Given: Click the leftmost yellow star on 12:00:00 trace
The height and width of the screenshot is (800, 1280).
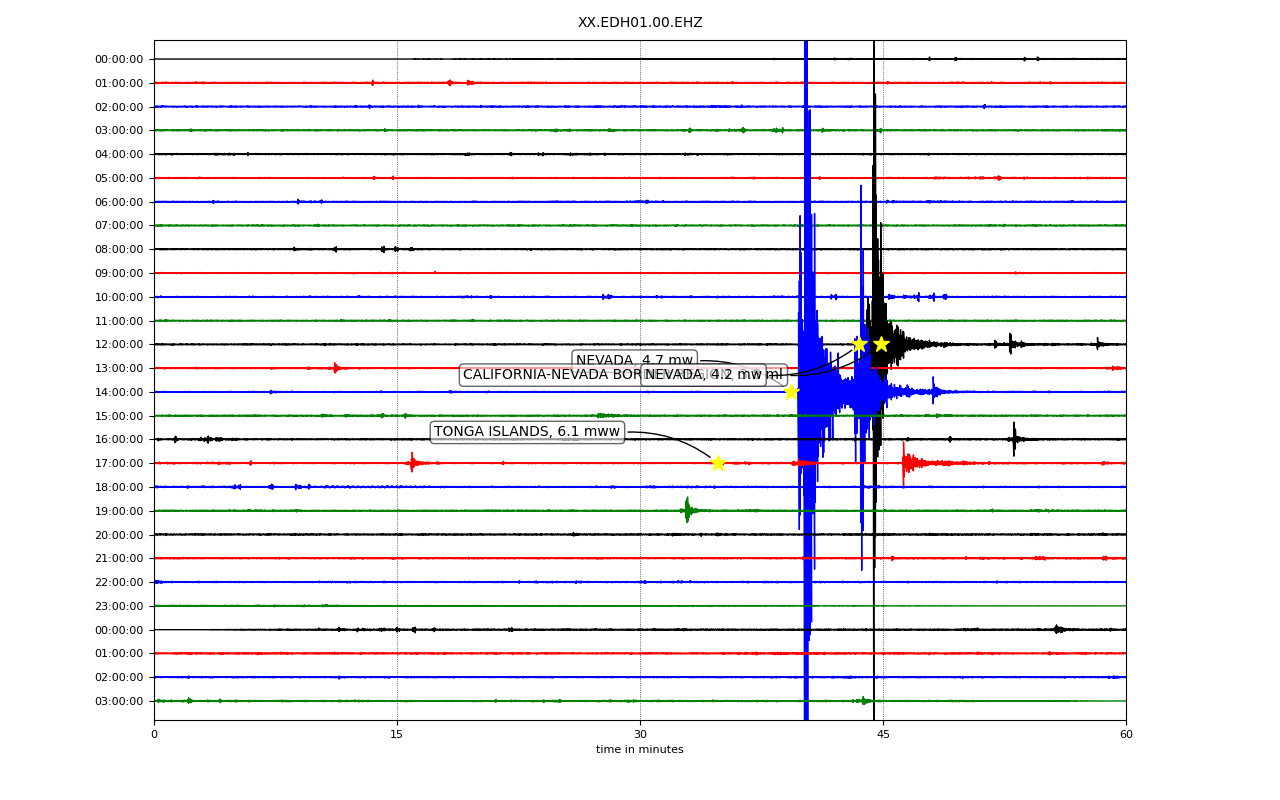Looking at the screenshot, I should point(859,344).
